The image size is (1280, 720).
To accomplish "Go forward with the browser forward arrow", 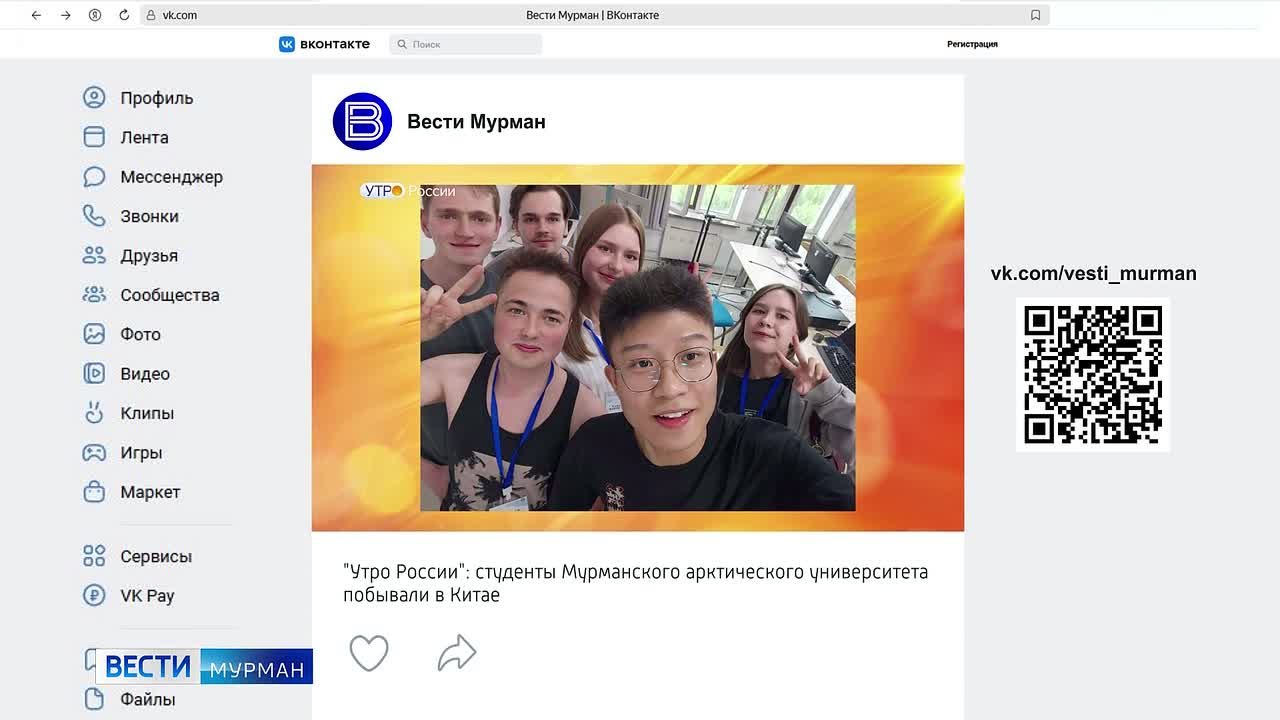I will coord(66,15).
